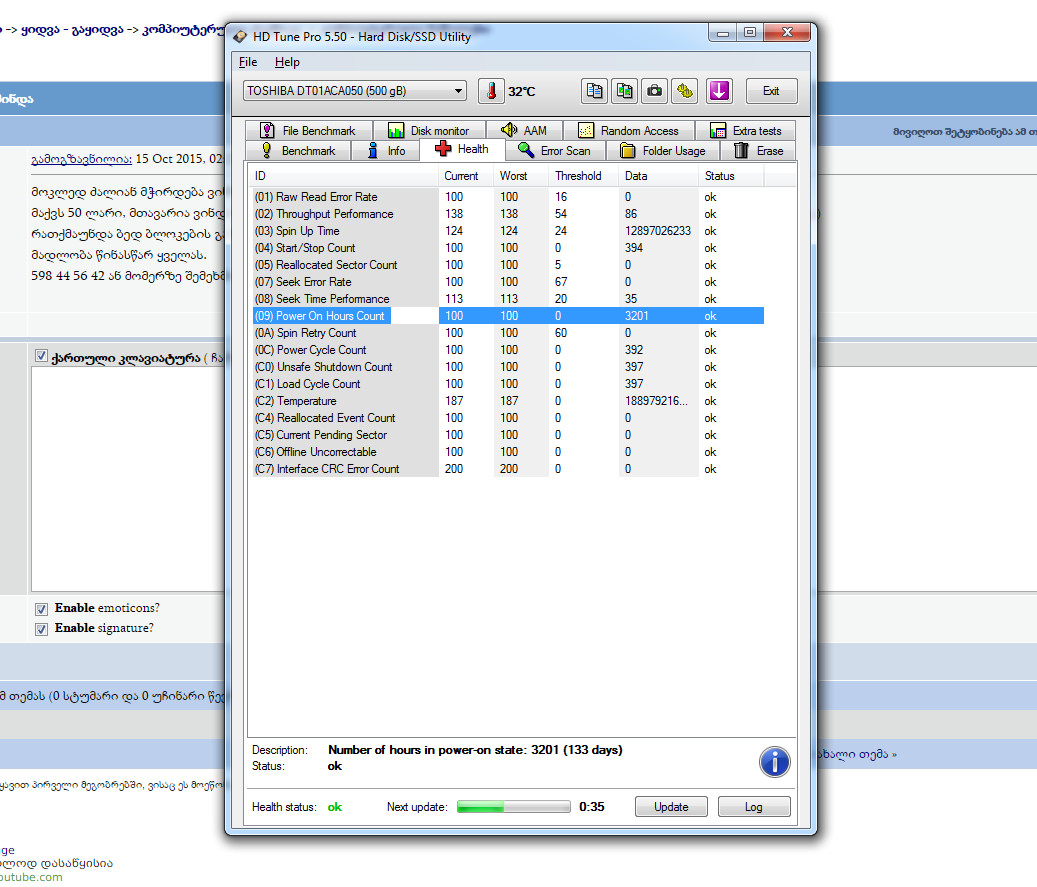Open the File menu
This screenshot has height=887, width=1037.
tap(248, 62)
